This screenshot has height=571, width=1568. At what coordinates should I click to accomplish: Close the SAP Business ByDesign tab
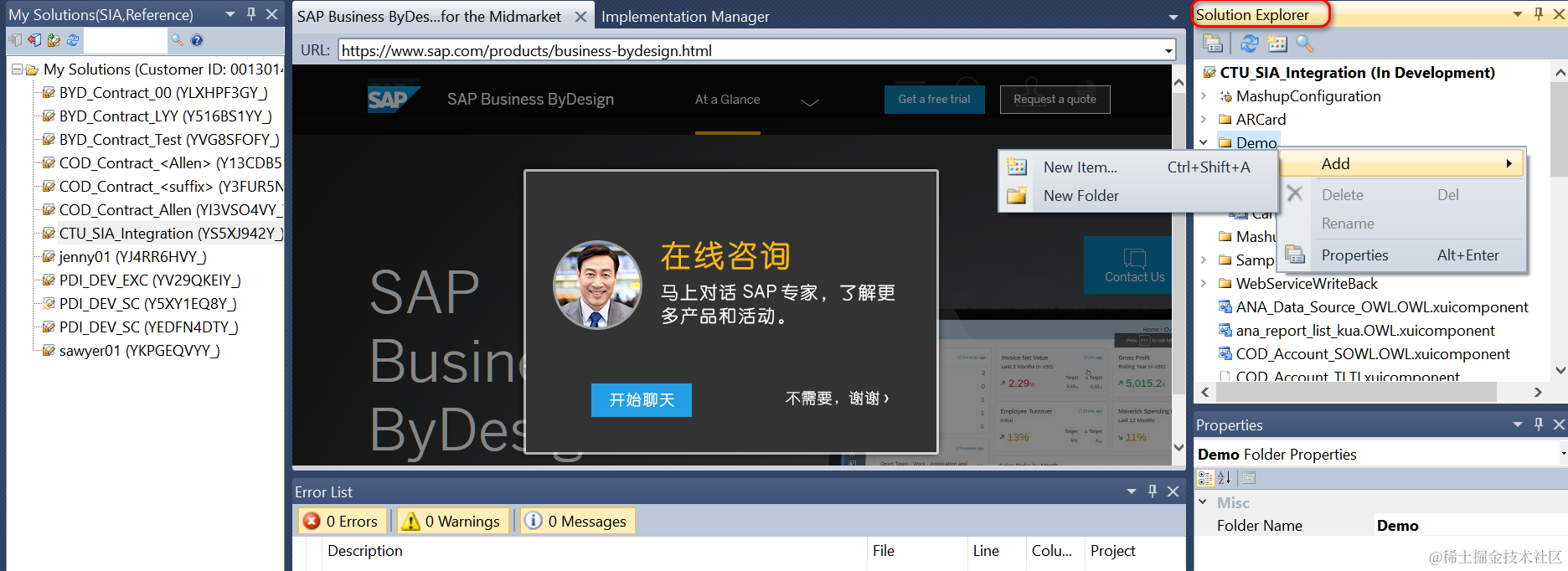pos(580,16)
